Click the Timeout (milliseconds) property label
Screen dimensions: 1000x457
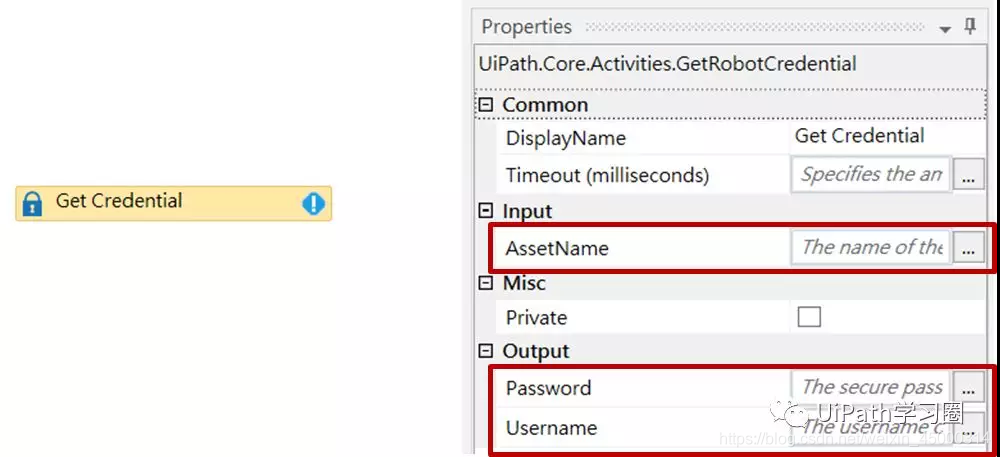[x=607, y=175]
